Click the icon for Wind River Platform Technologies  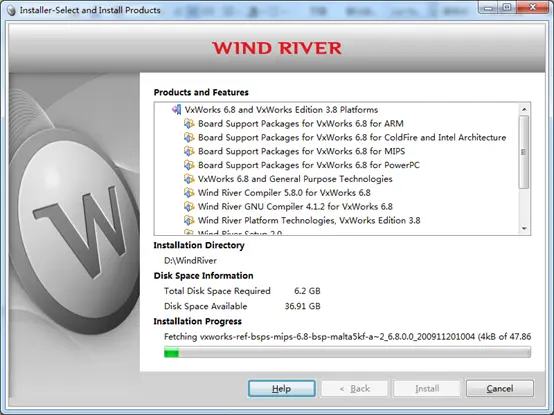[189, 220]
